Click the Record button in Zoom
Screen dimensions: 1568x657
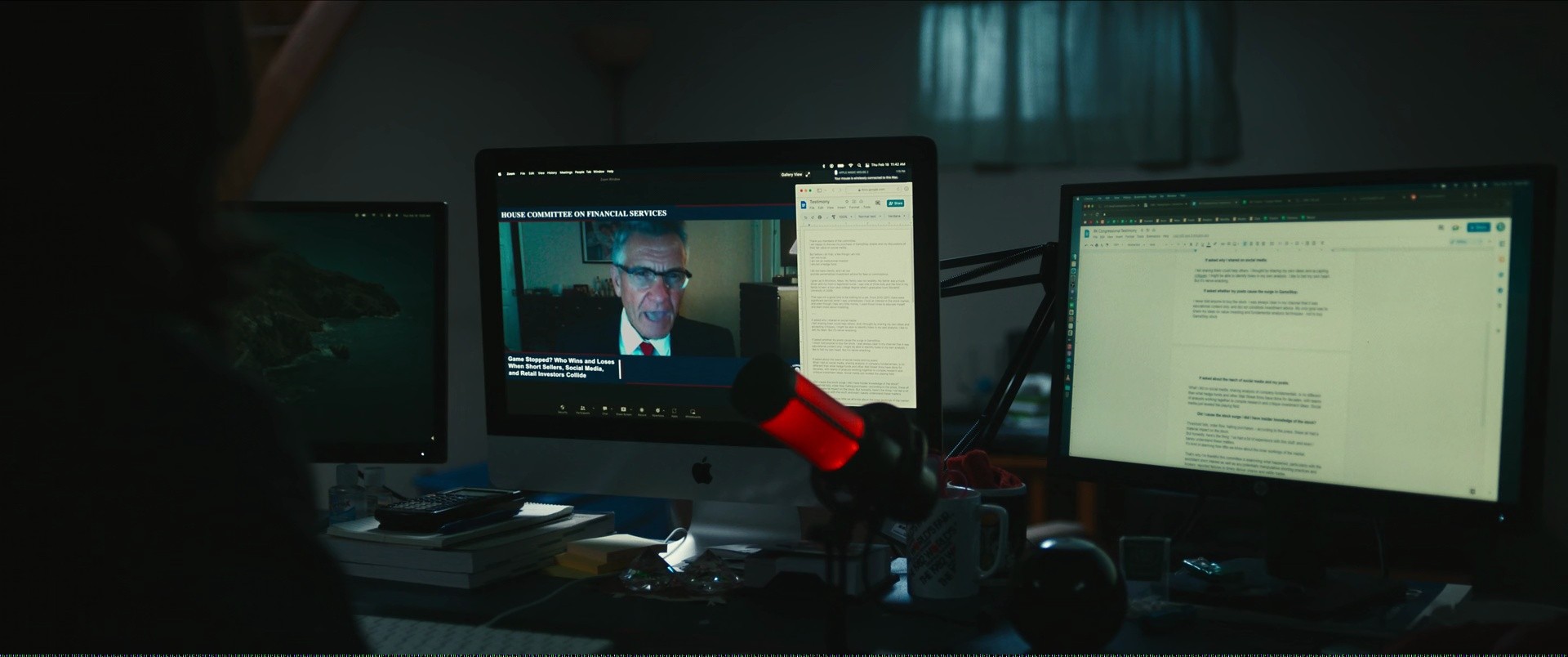coord(642,412)
